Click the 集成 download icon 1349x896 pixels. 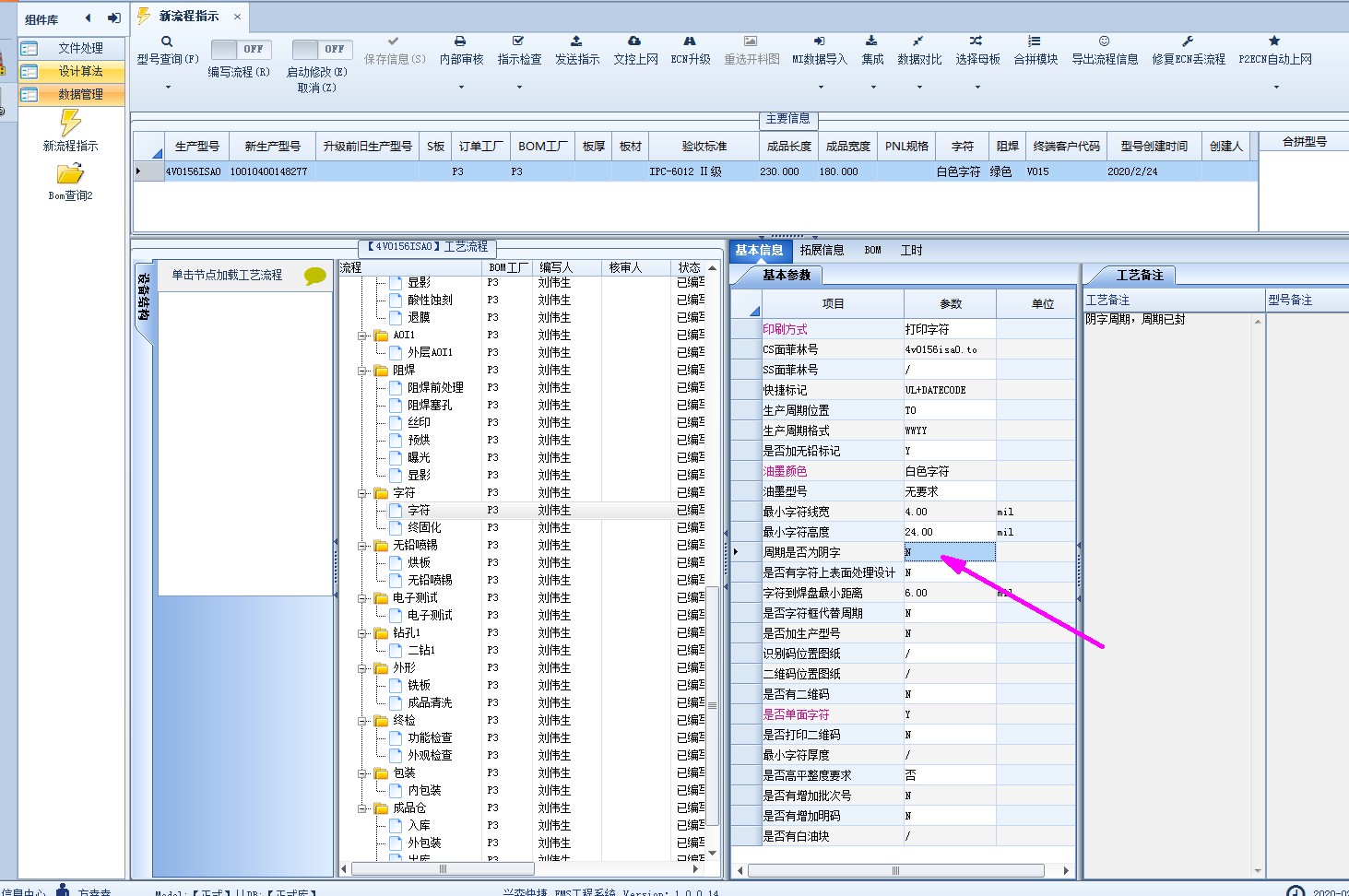coord(871,41)
